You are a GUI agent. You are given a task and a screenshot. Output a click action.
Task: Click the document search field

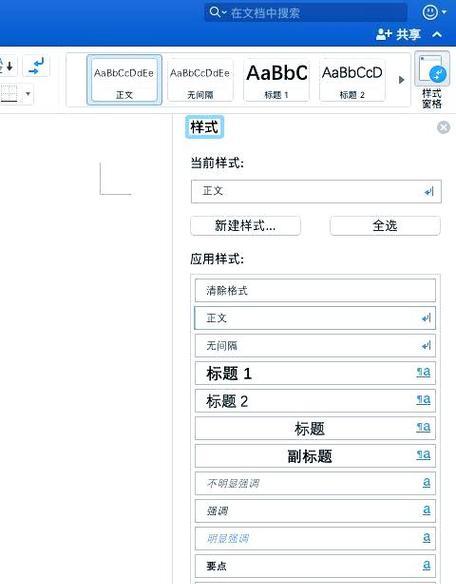click(x=305, y=13)
